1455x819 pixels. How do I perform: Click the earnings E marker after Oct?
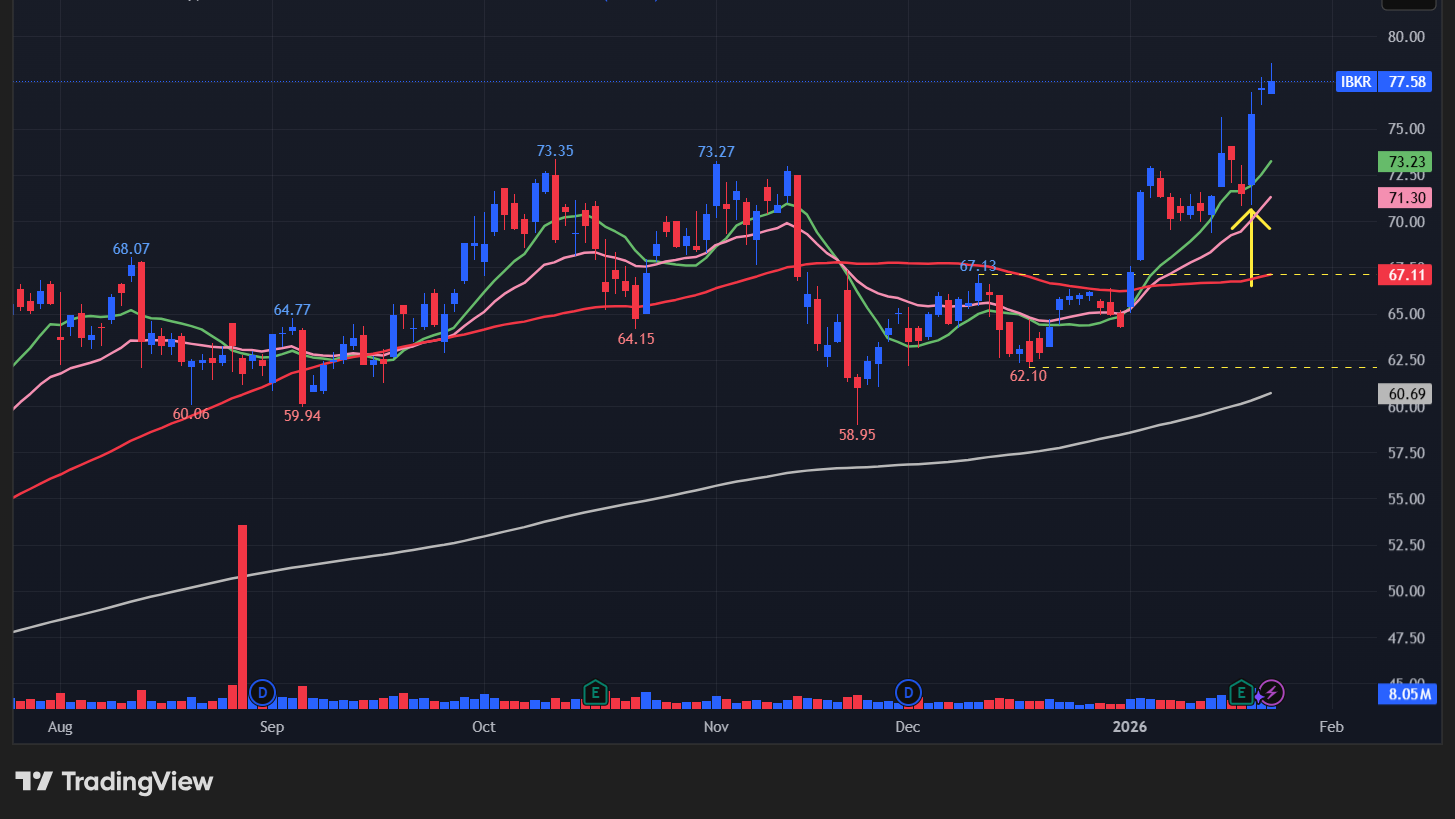pos(595,692)
